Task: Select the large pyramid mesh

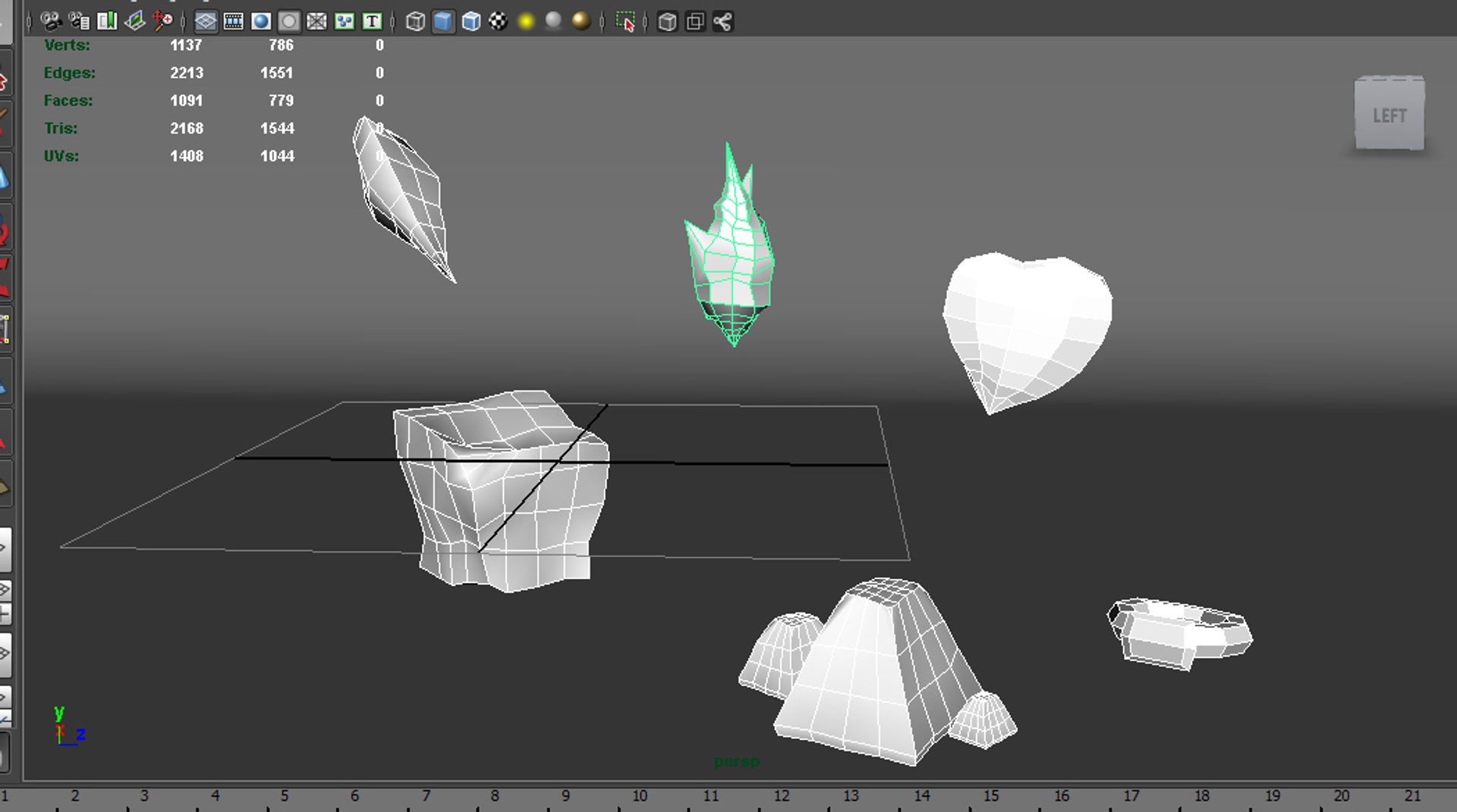Action: 873,675
